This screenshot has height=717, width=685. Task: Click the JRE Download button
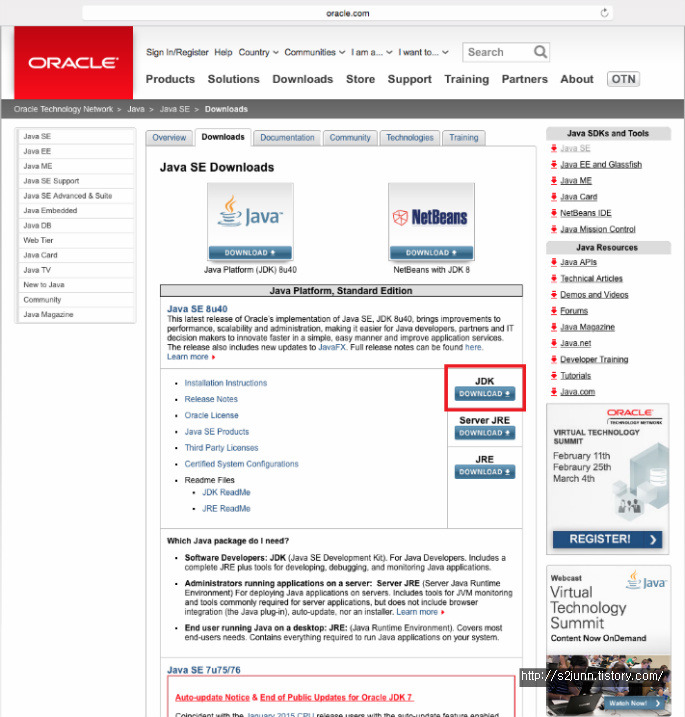(485, 472)
